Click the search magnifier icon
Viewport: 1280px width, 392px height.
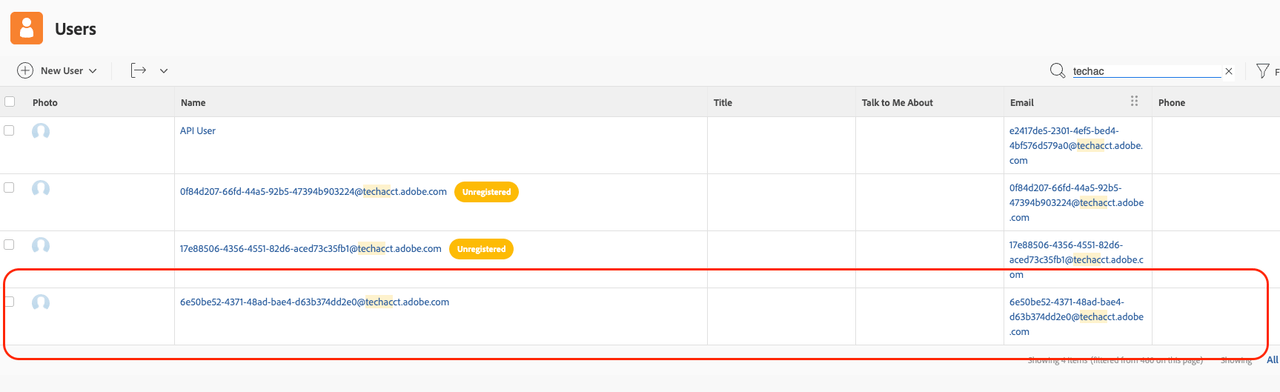[x=1057, y=71]
